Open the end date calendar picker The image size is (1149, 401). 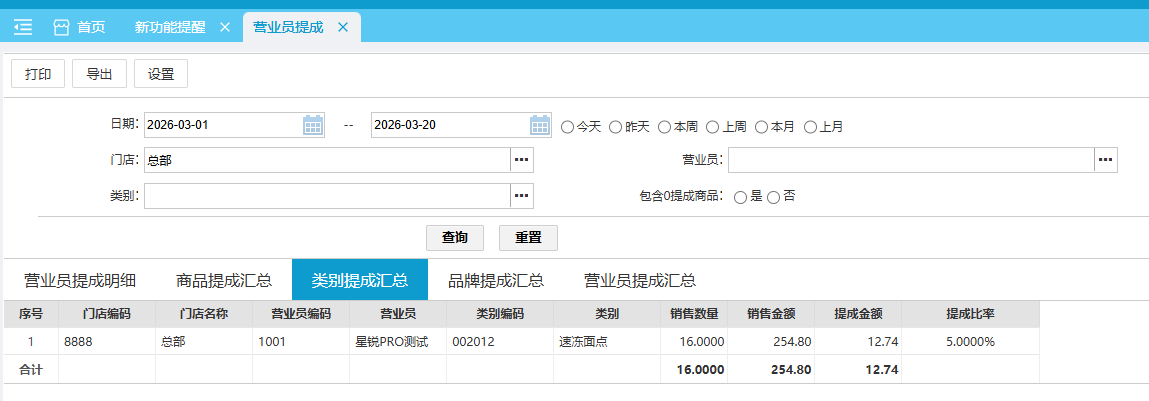(540, 125)
